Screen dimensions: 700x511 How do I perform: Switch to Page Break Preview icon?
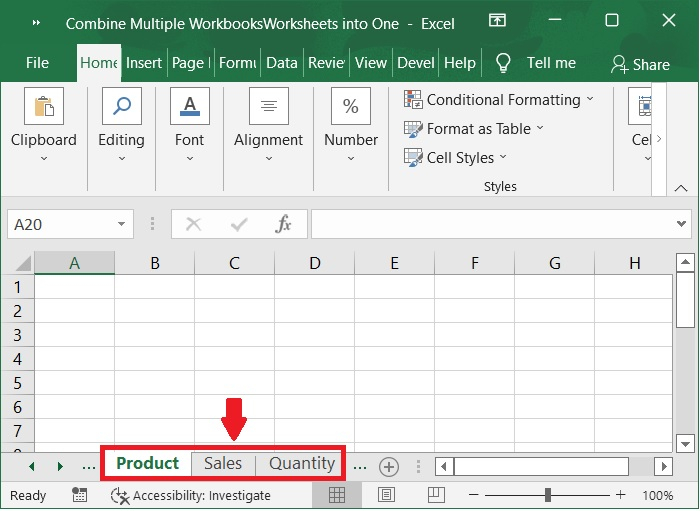436,494
